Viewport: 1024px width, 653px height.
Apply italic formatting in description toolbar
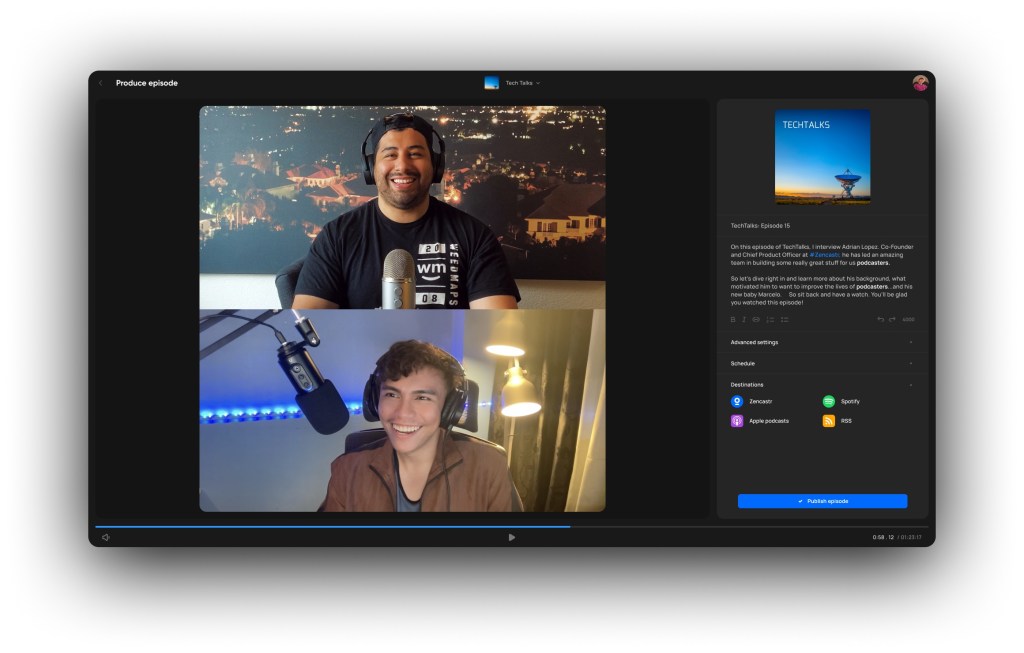(744, 320)
